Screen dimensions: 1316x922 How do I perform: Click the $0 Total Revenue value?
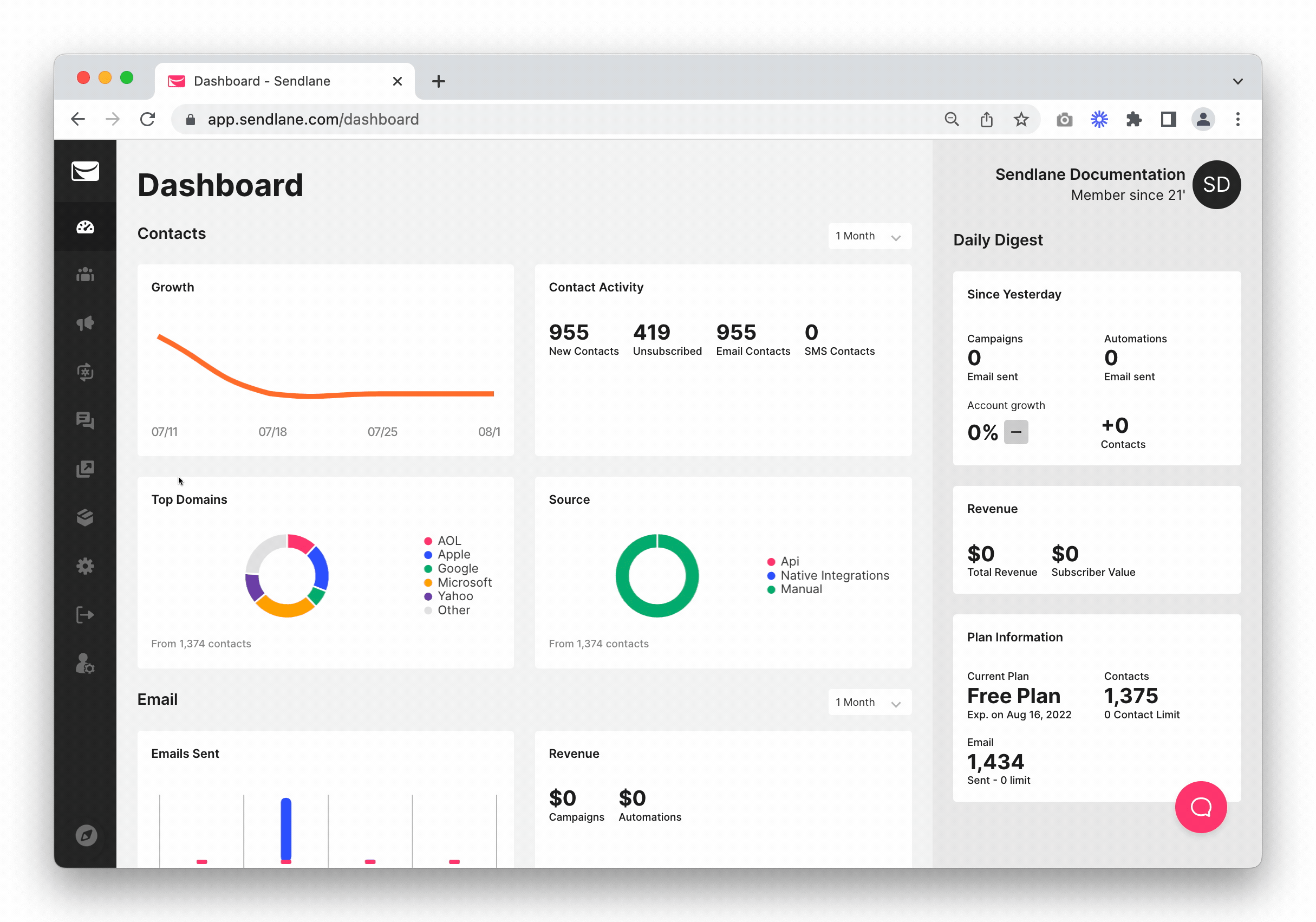click(981, 553)
